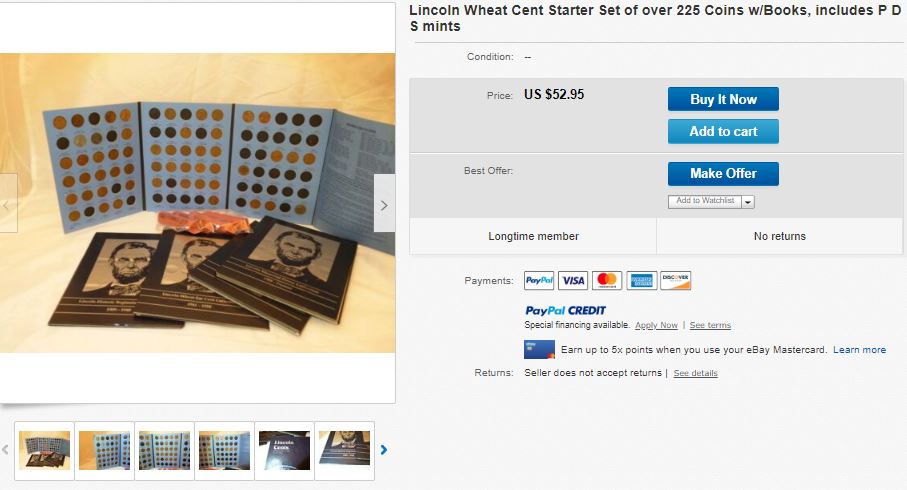Click the Buy It Now button

point(723,99)
